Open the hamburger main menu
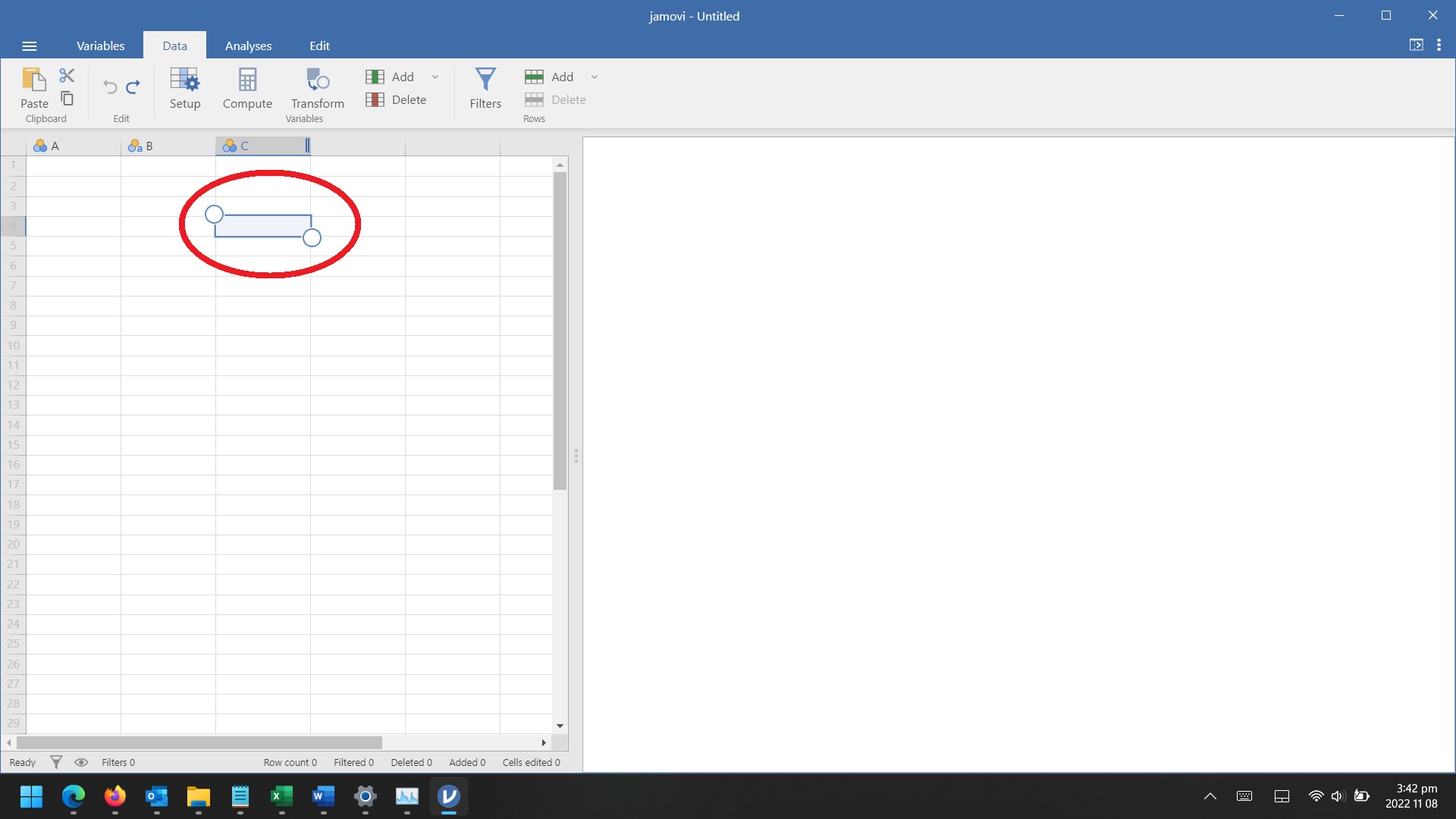This screenshot has height=819, width=1456. pos(30,46)
